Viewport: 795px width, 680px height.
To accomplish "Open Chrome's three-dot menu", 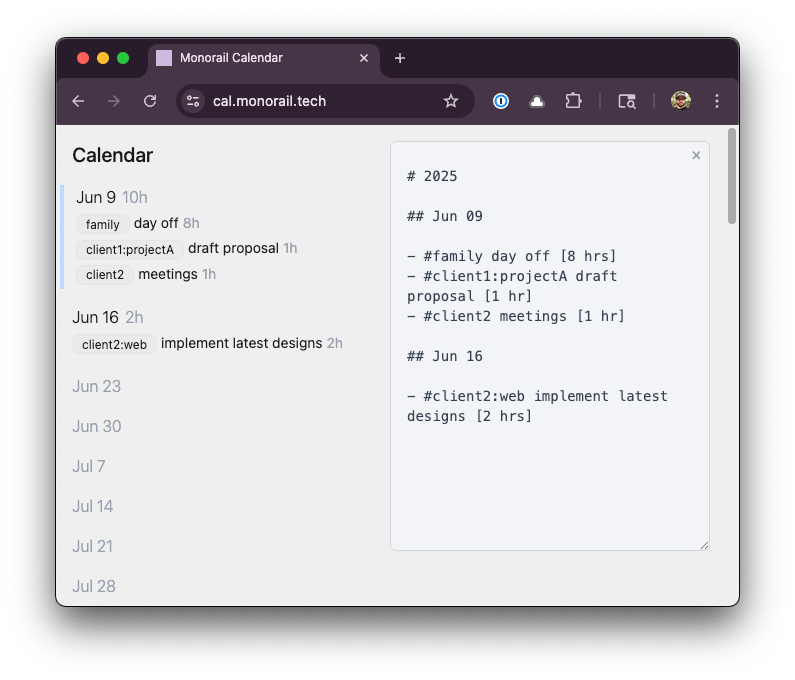I will tap(717, 101).
